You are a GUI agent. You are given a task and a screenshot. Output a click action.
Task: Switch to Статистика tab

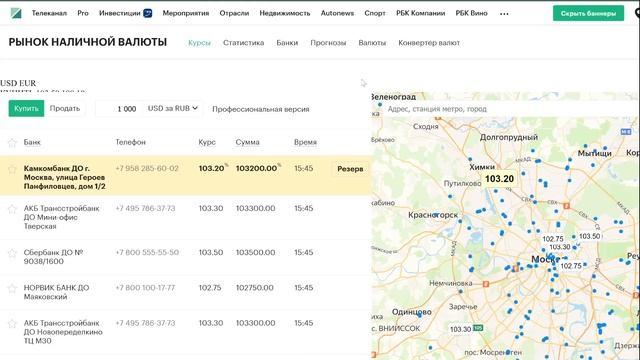(x=243, y=42)
